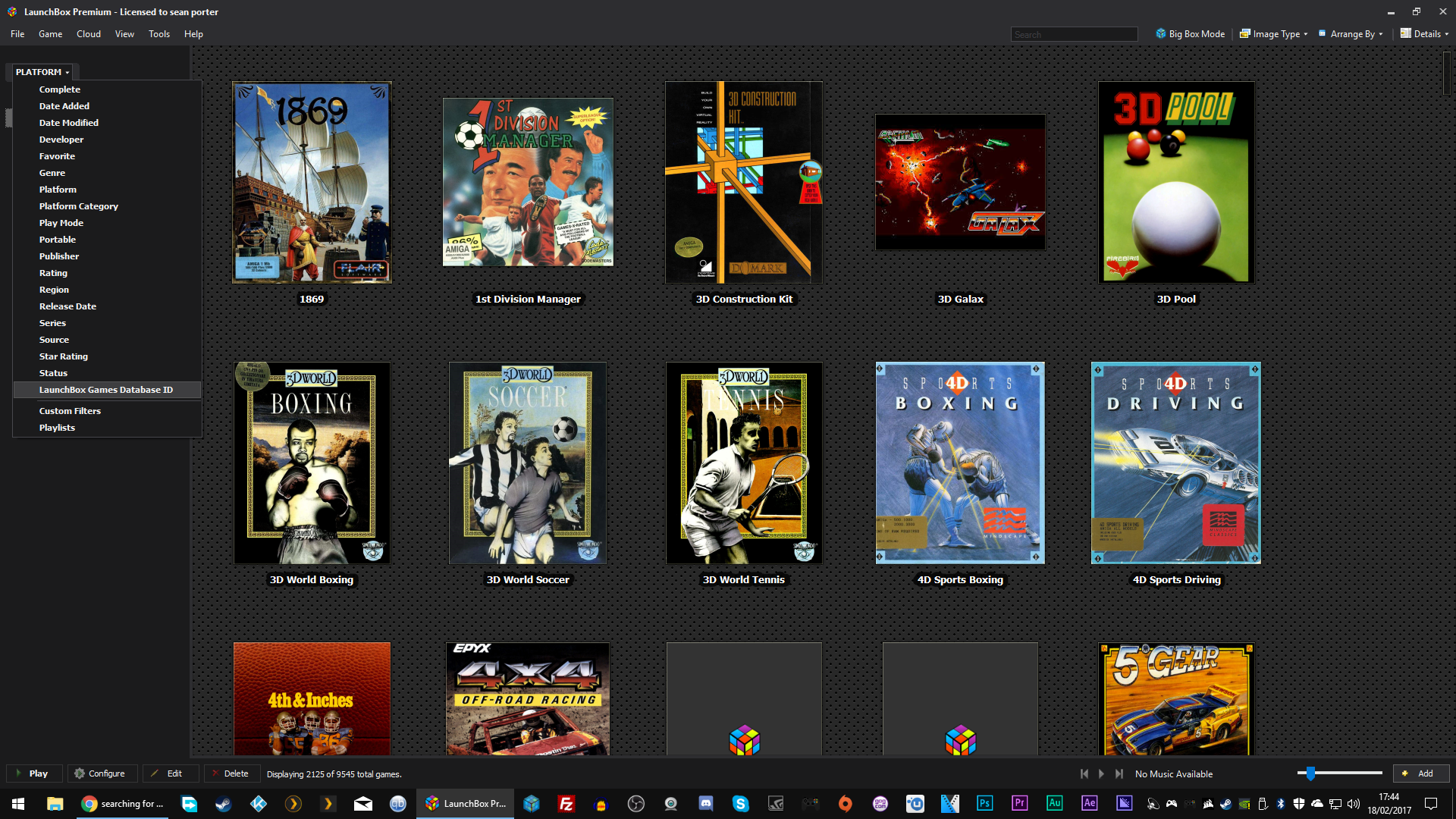Open the Image Type dropdown
This screenshot has width=1456, height=819.
point(1274,33)
